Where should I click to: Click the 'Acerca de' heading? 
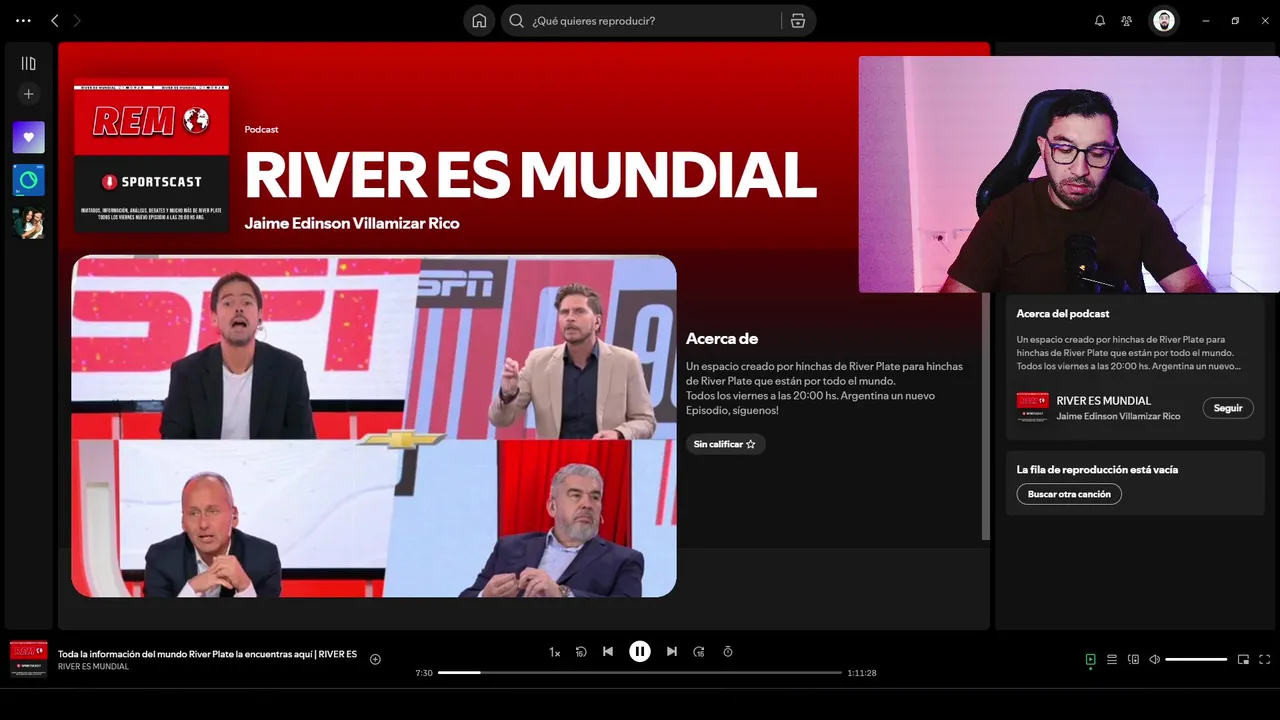722,339
